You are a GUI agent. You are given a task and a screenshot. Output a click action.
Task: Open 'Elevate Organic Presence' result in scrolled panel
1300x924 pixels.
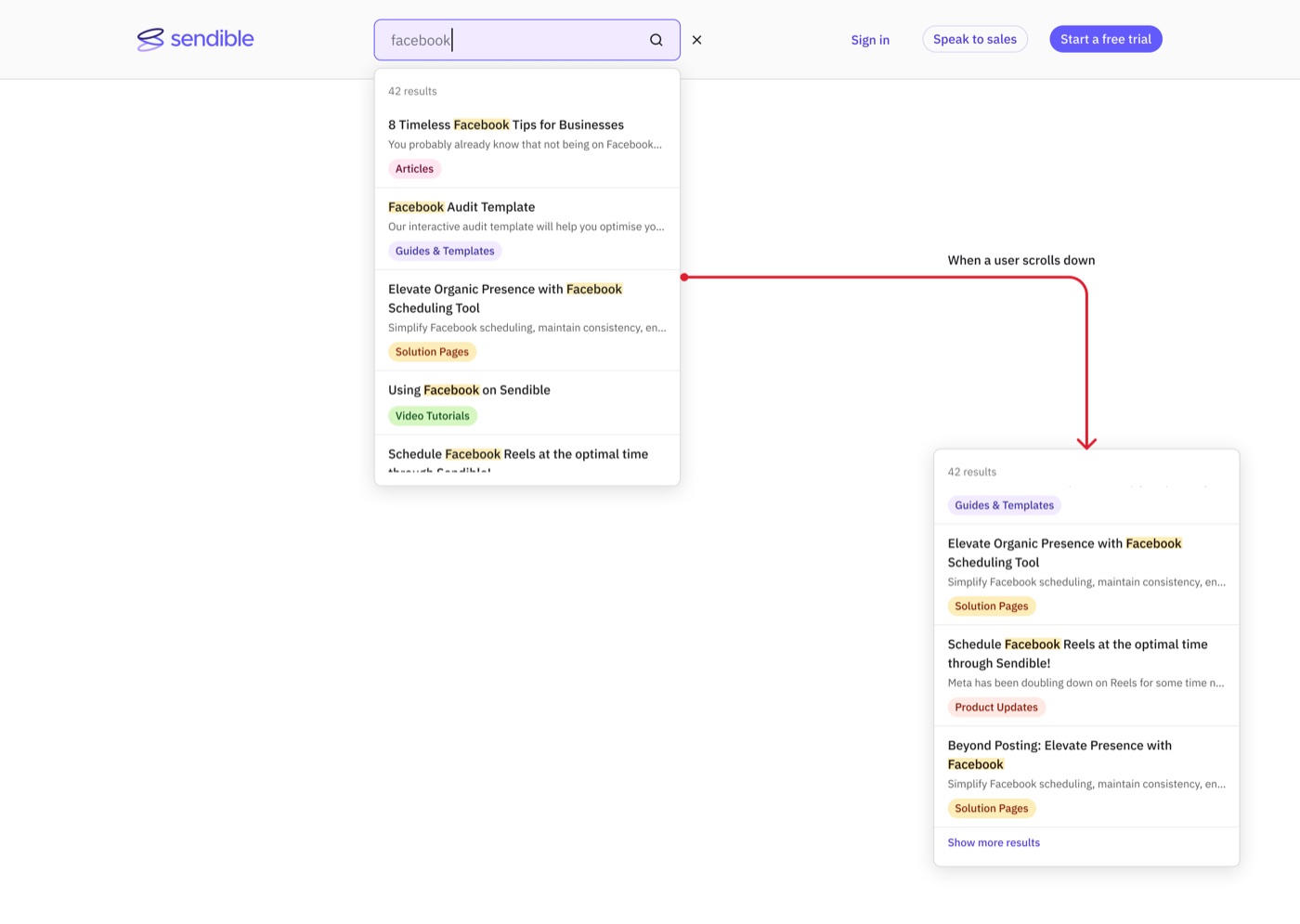tap(1065, 553)
